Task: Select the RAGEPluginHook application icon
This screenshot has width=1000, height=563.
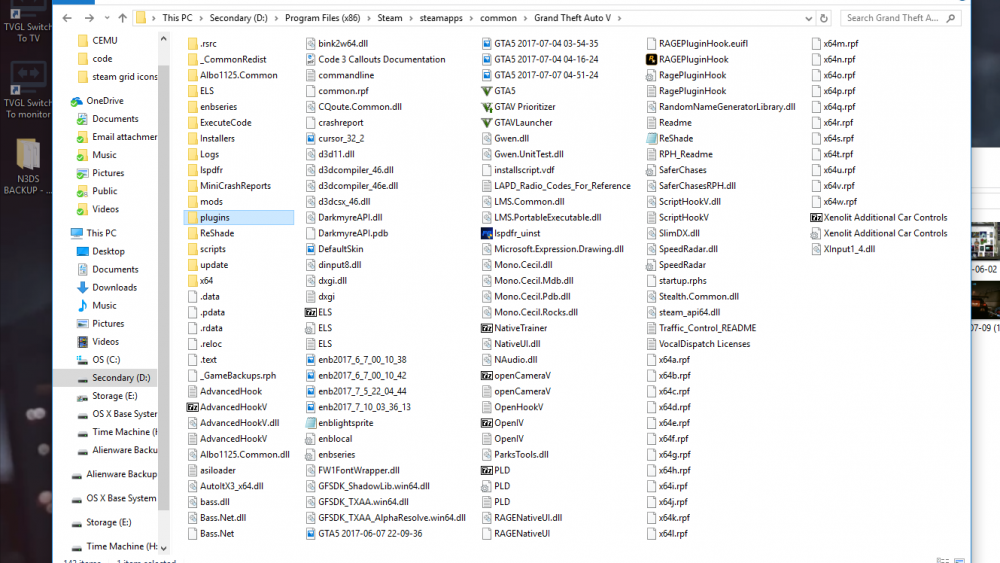Action: pyautogui.click(x=651, y=59)
